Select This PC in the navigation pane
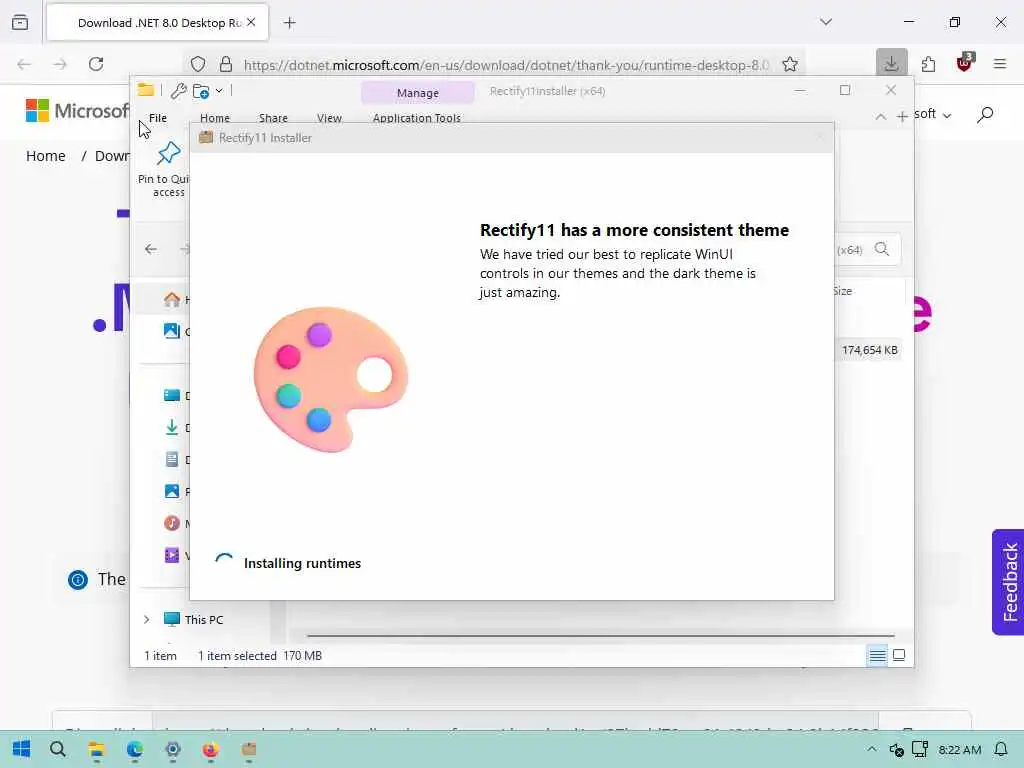This screenshot has width=1024, height=768. pos(203,619)
